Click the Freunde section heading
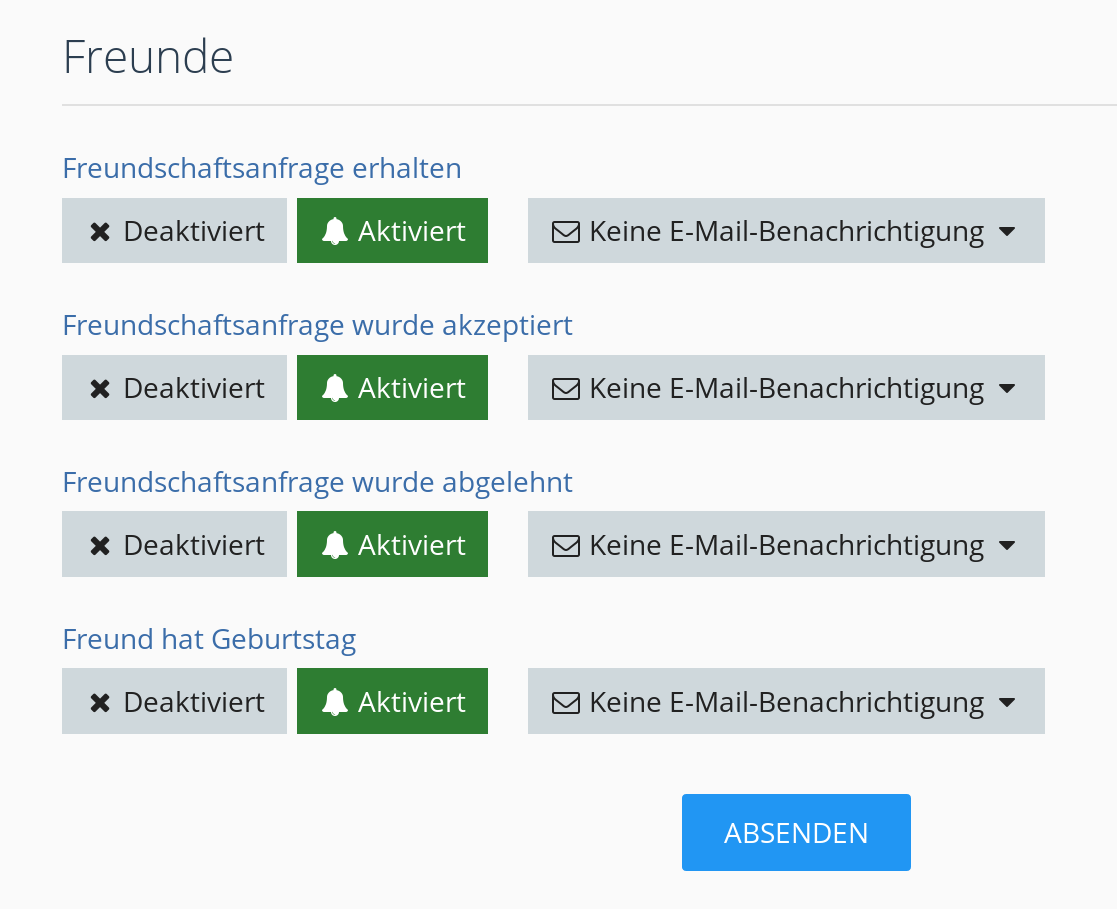 tap(148, 57)
